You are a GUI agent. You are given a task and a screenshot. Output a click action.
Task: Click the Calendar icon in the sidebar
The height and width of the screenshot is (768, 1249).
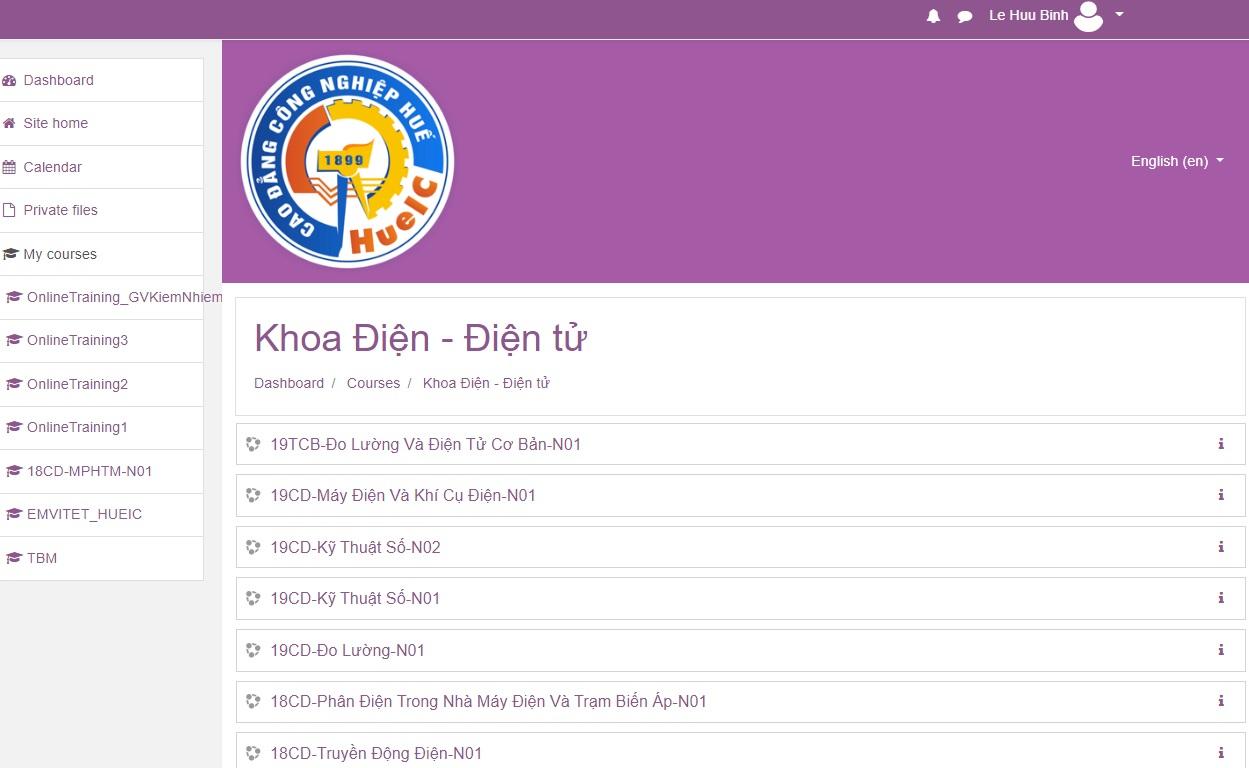coord(10,167)
